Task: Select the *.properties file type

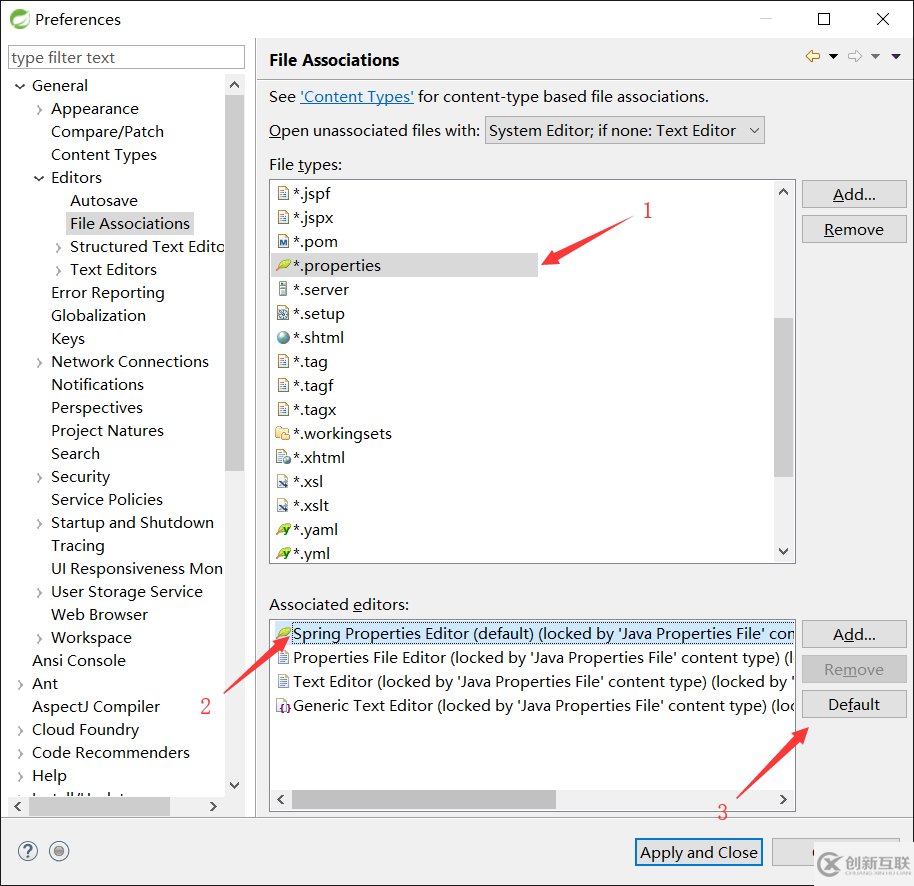Action: [x=405, y=265]
